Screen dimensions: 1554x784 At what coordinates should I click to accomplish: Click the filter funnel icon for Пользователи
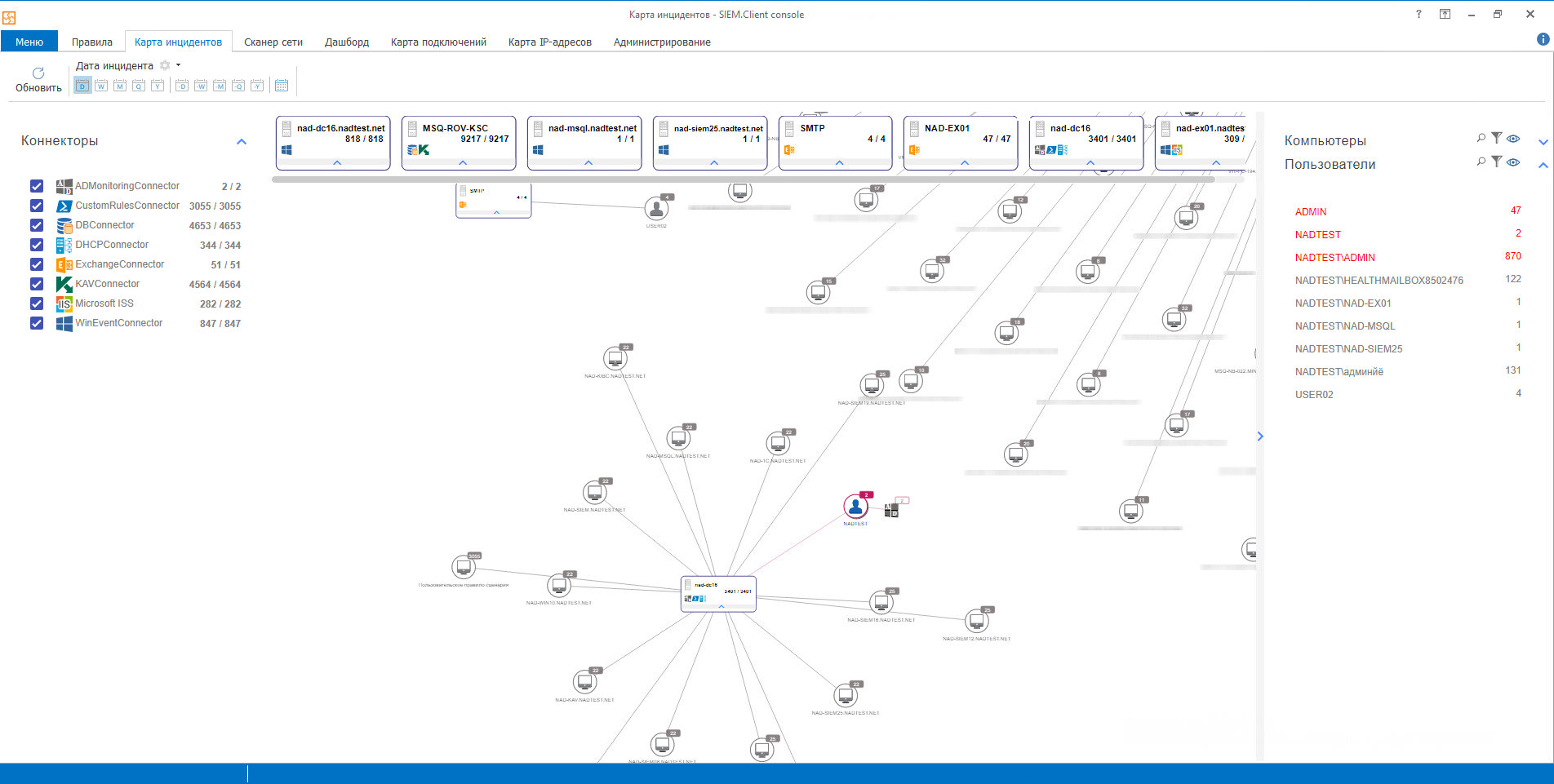coord(1496,162)
